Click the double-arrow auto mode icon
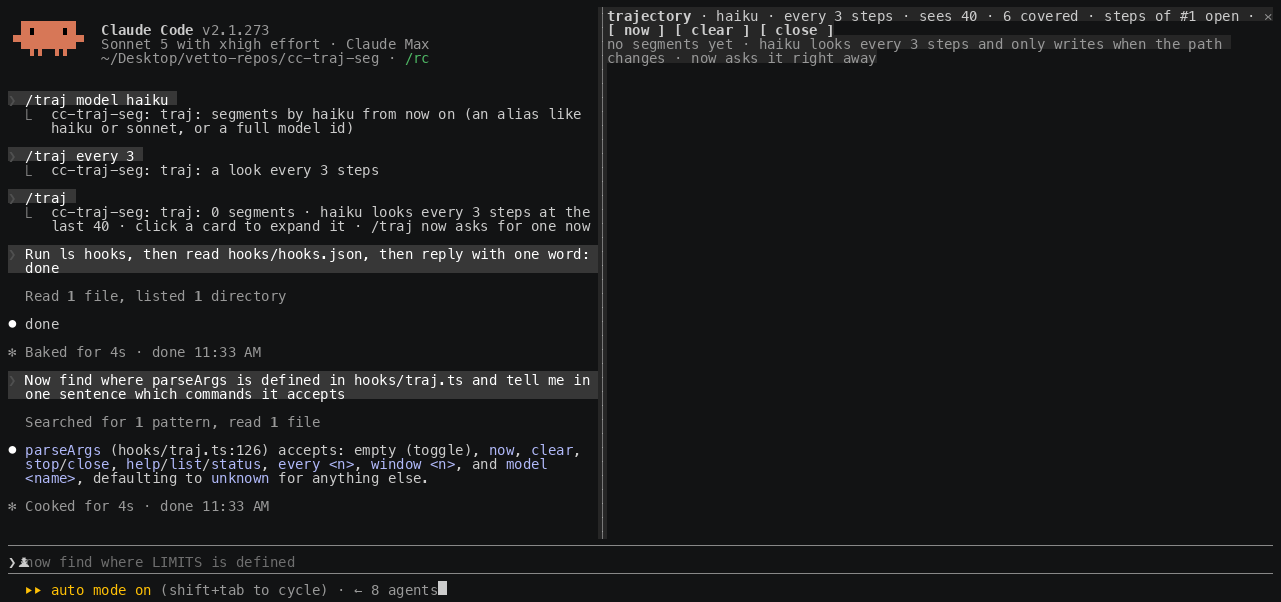The width and height of the screenshot is (1281, 602). [x=33, y=590]
